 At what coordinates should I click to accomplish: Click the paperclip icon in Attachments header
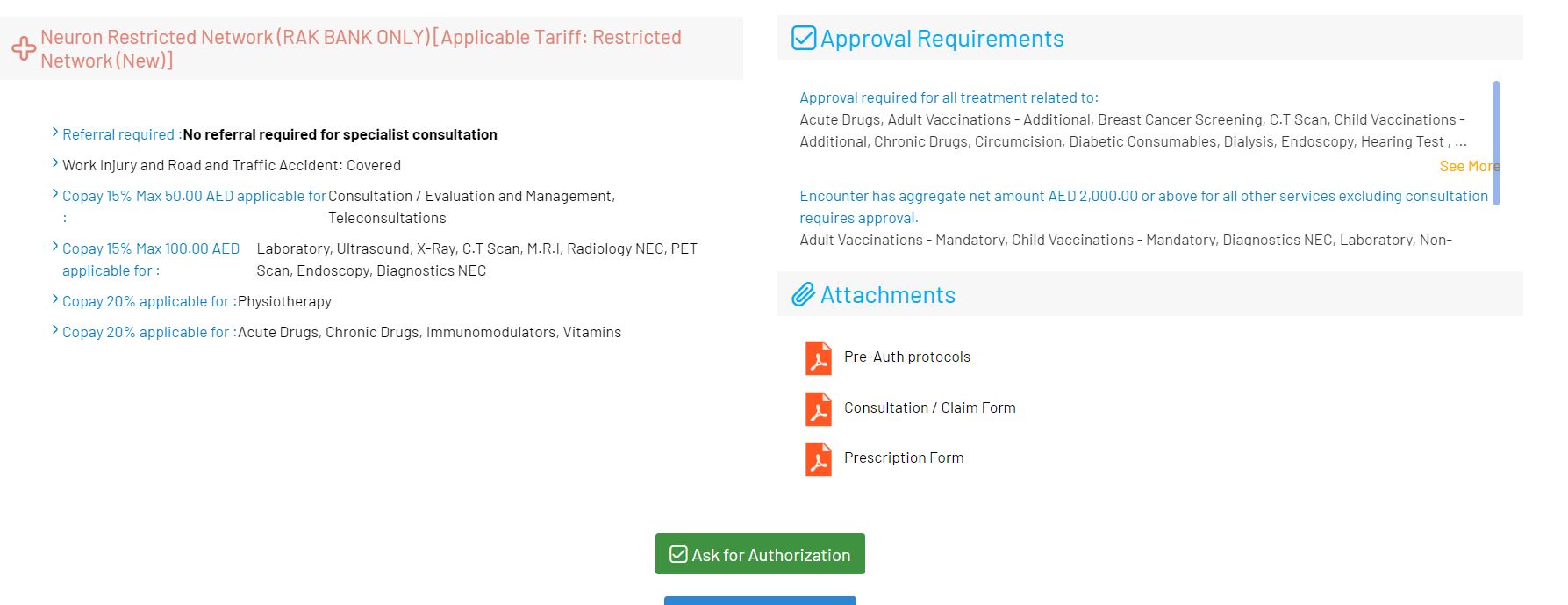click(x=803, y=295)
